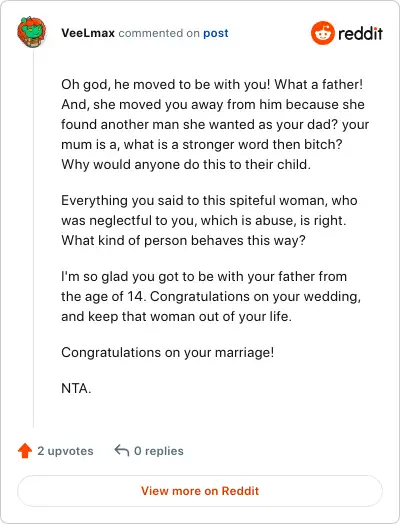Click the first paragraph starting 'Oh god'
The width and height of the screenshot is (400, 524).
(215, 124)
